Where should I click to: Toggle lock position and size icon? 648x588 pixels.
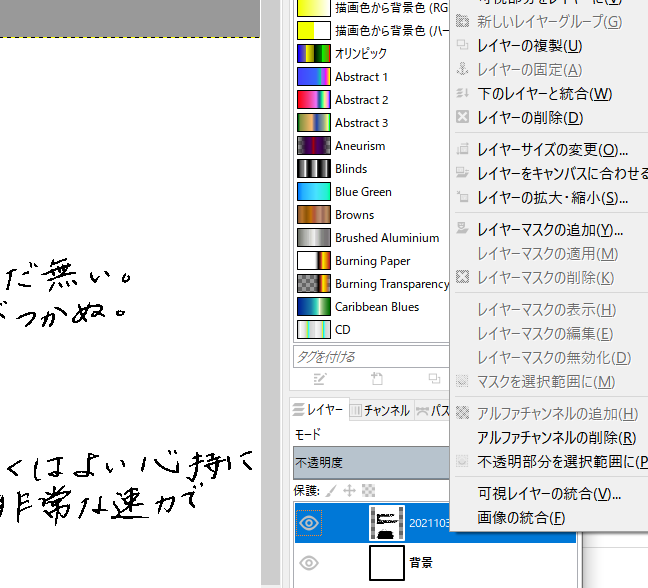[350, 490]
